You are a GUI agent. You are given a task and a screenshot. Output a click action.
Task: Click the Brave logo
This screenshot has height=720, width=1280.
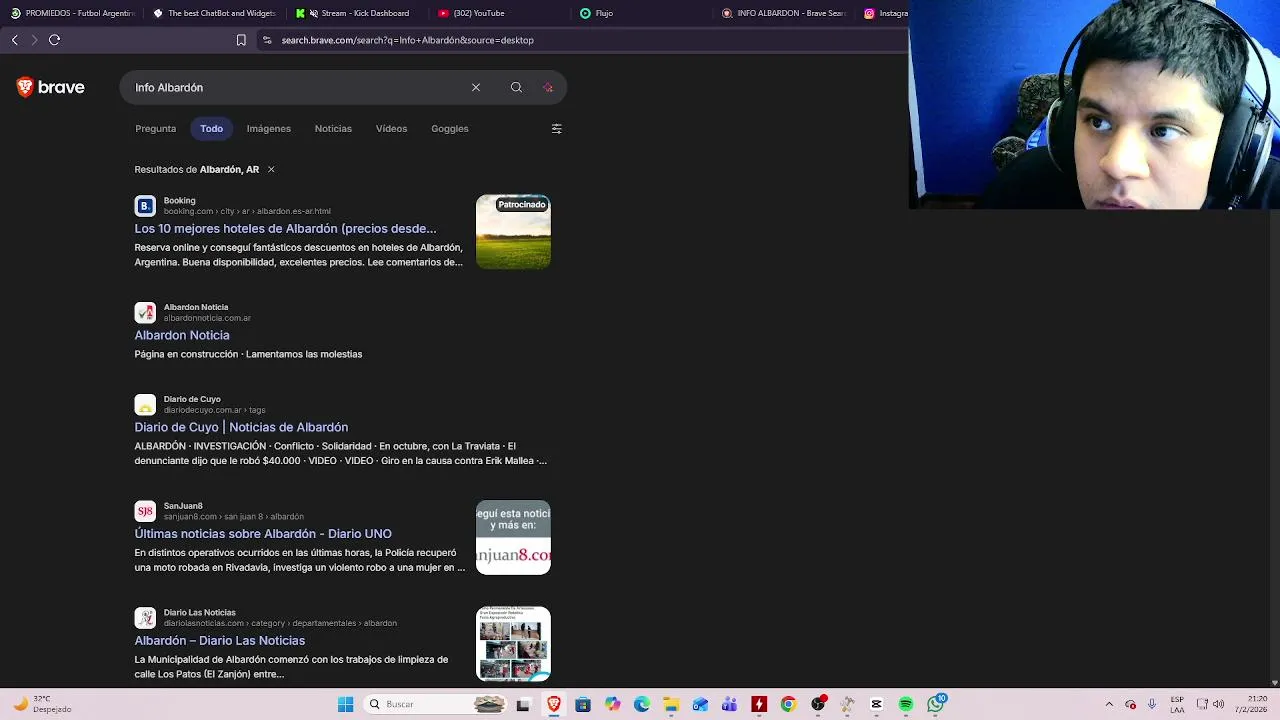point(50,88)
